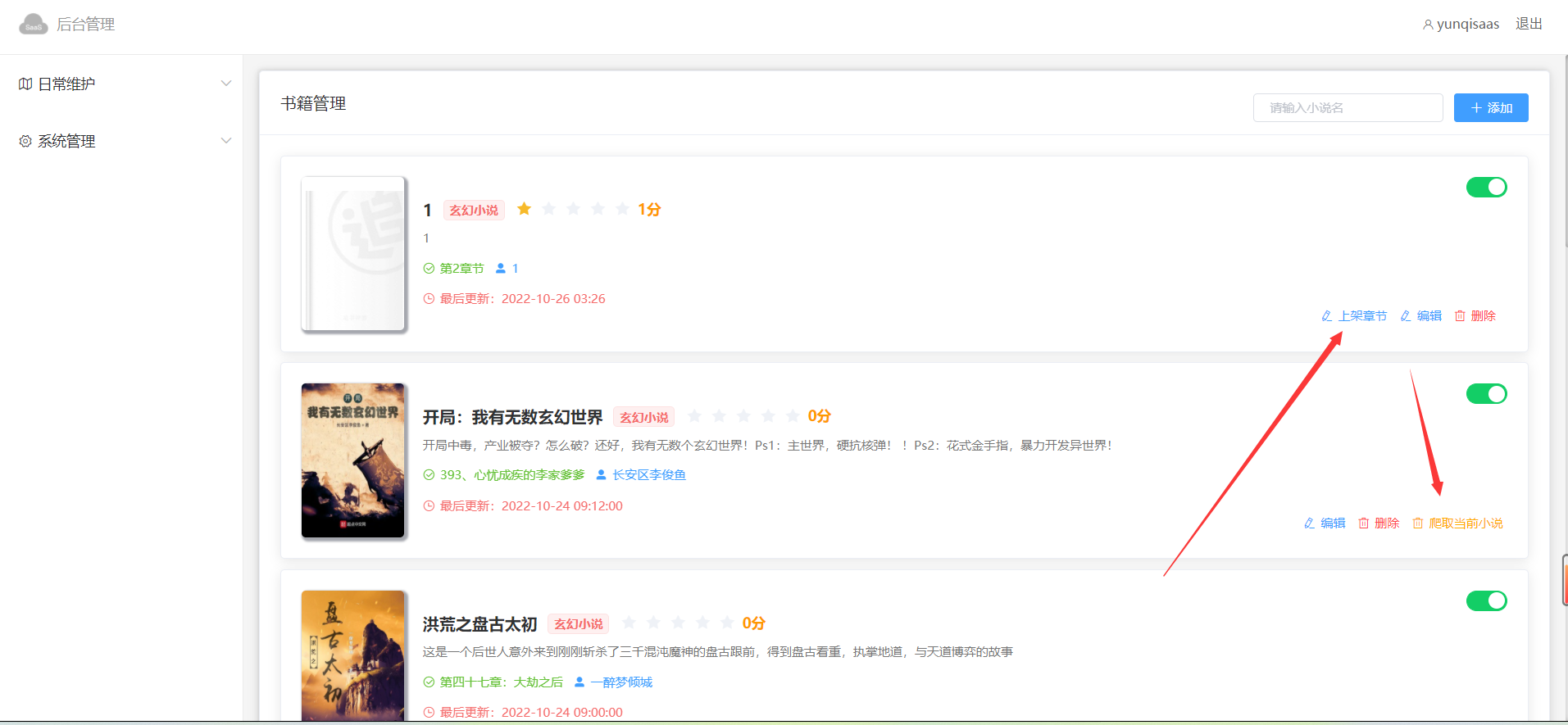
Task: Click the yunqisaas username
Action: point(1468,24)
